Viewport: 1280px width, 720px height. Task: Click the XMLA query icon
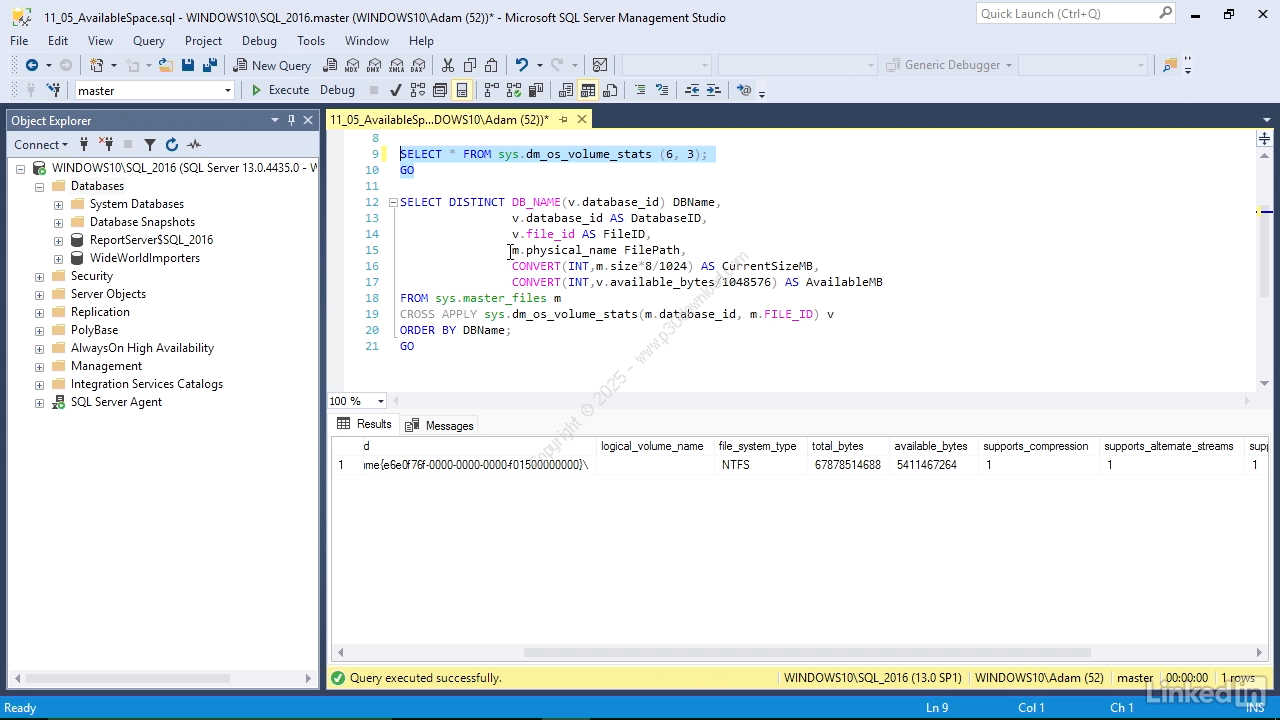[x=396, y=65]
